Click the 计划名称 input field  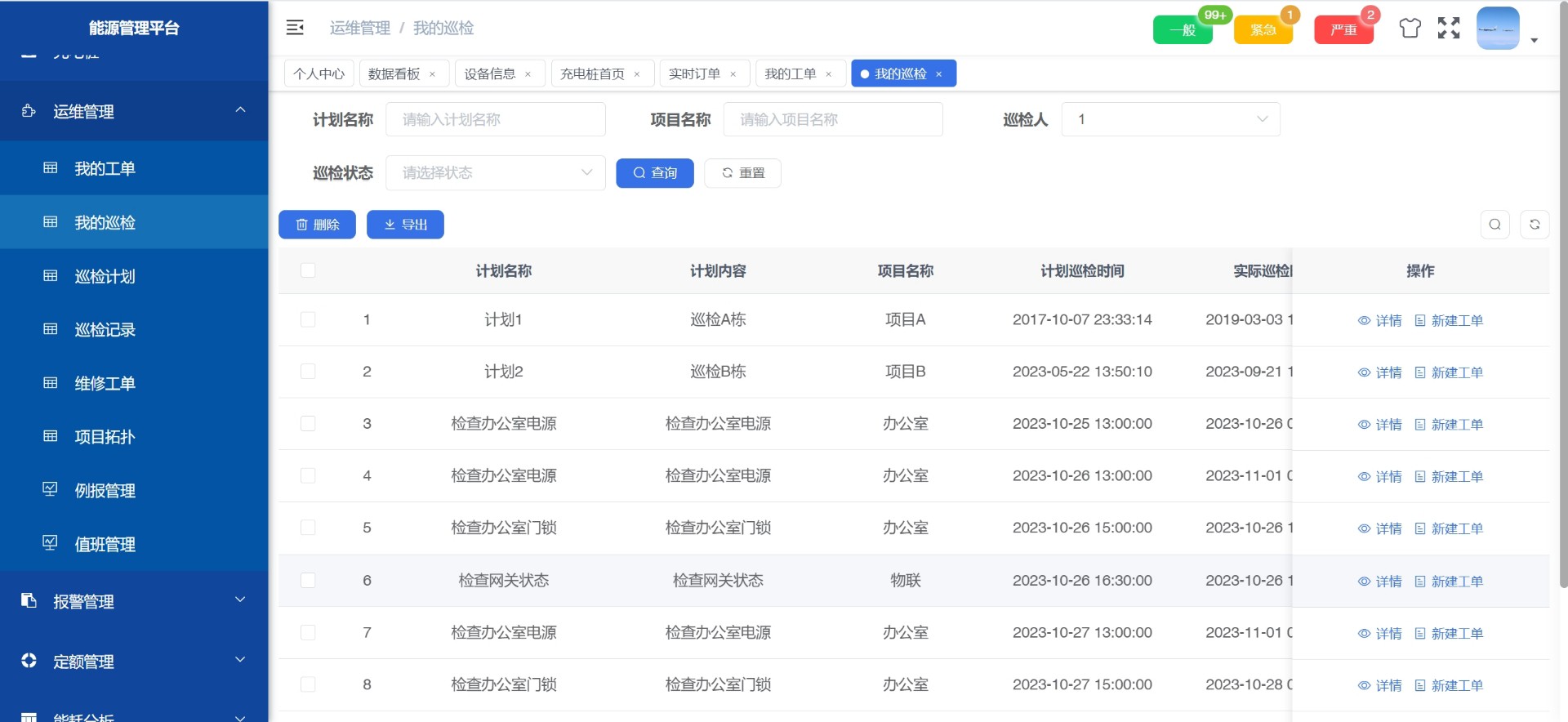tap(495, 119)
